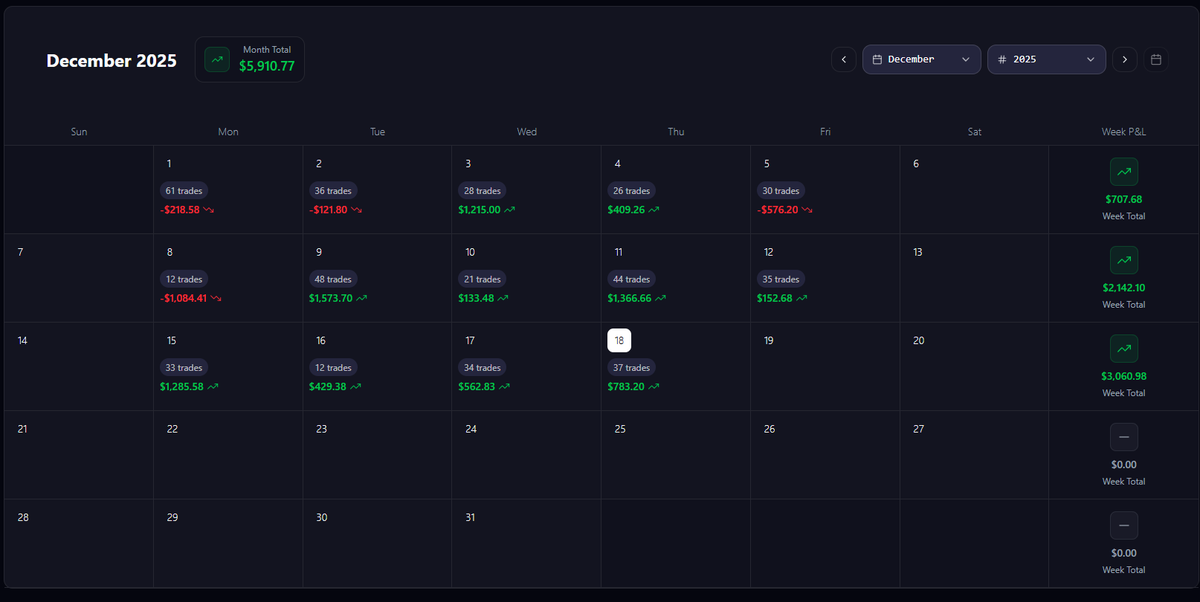The width and height of the screenshot is (1200, 602).
Task: Click the up-trend arrow beside $152.68
Action: point(801,298)
